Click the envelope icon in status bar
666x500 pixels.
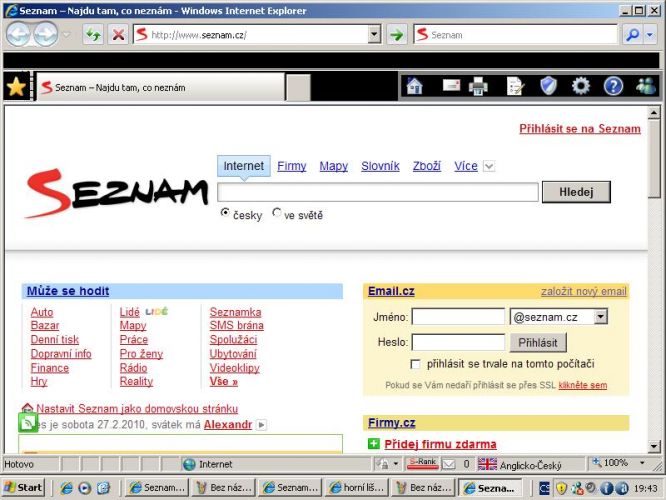[x=449, y=464]
